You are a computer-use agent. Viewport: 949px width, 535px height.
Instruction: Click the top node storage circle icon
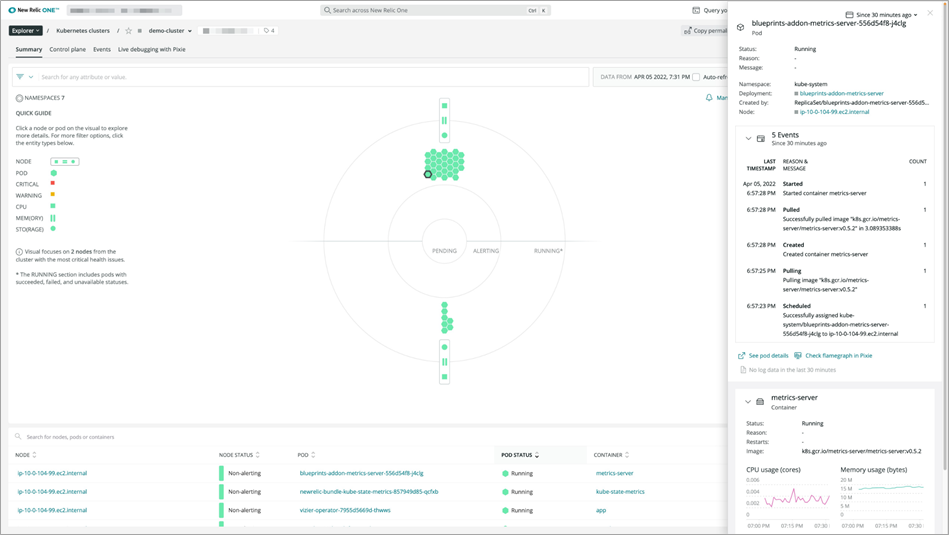click(x=444, y=136)
